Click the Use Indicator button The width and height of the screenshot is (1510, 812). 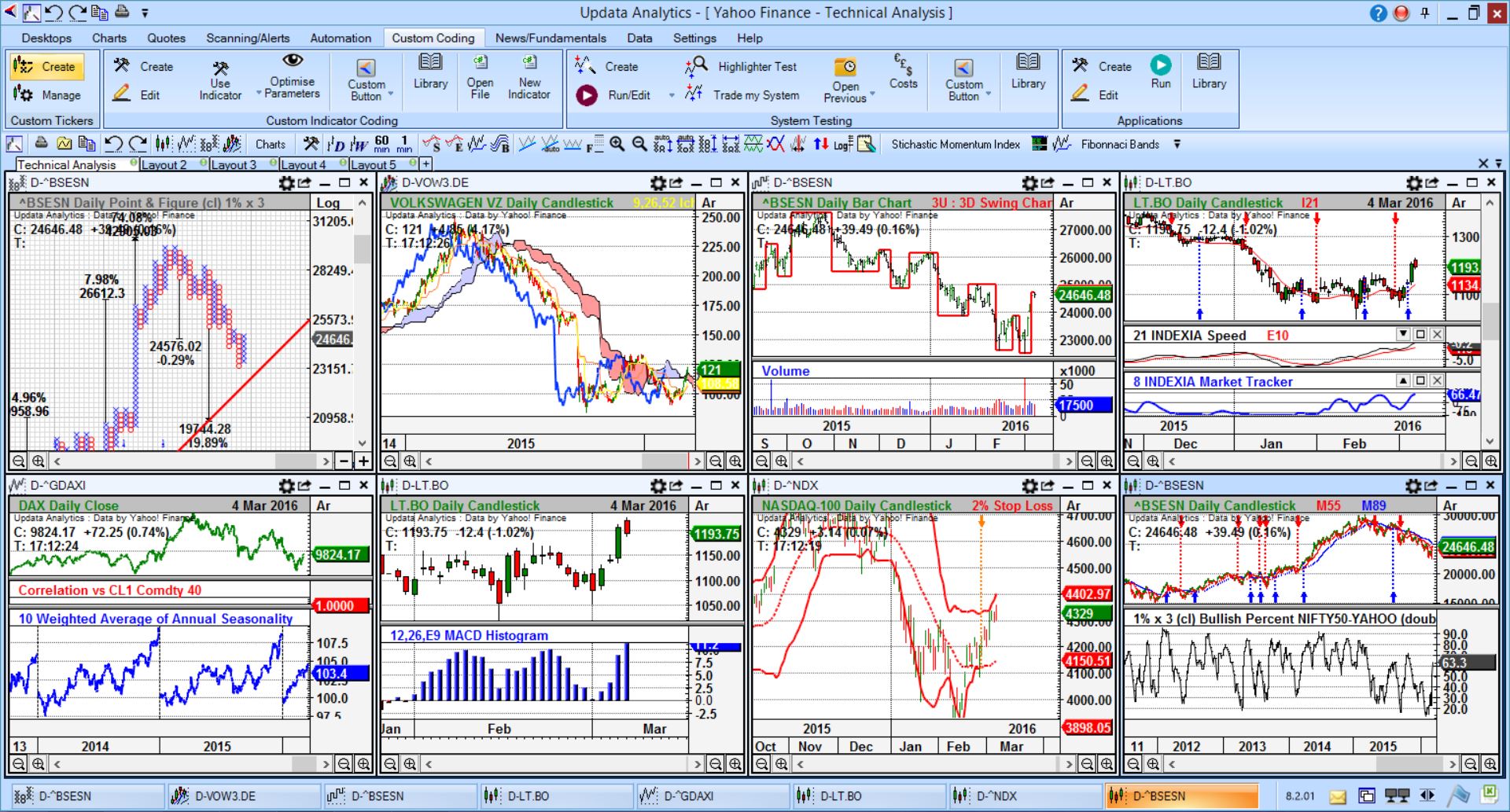(220, 79)
